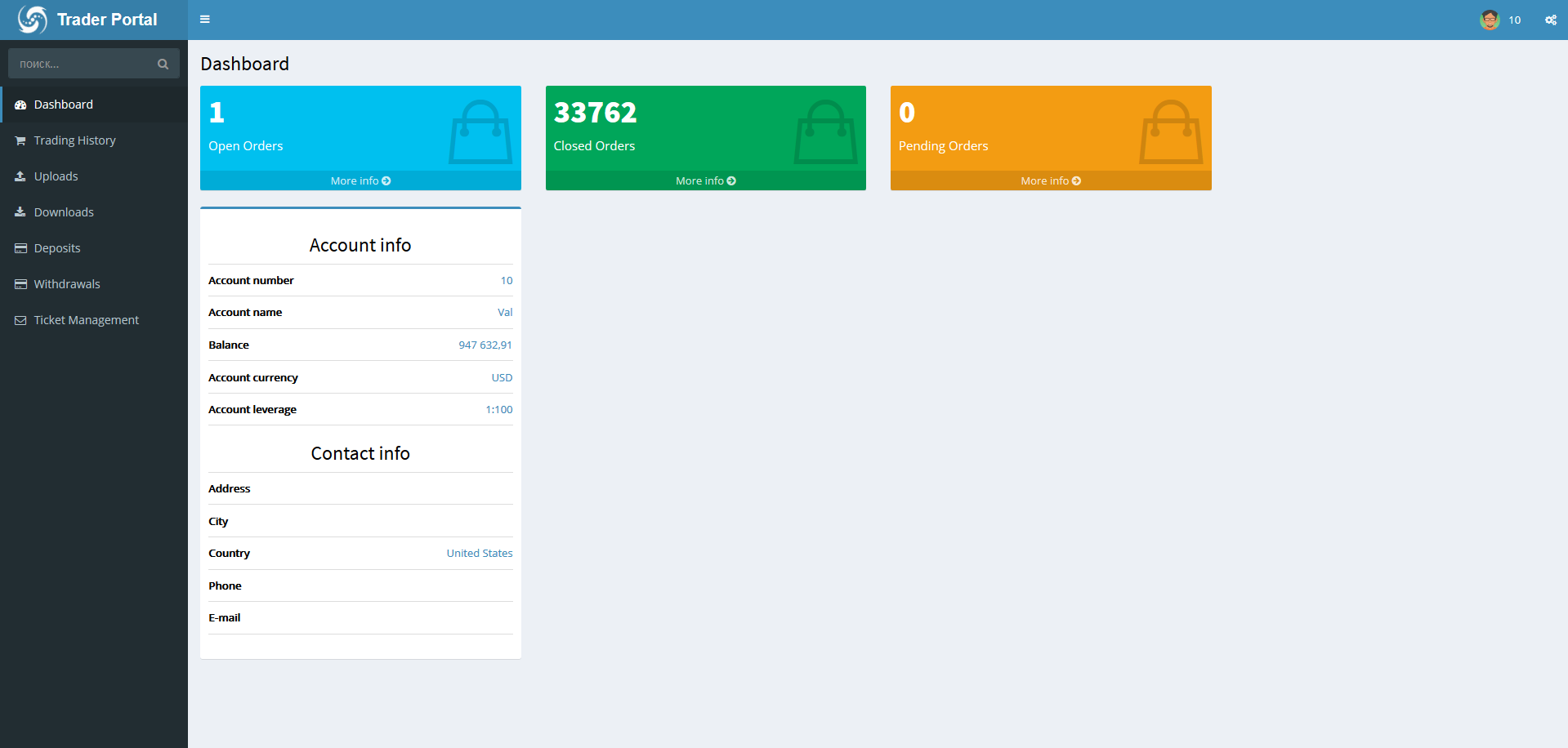Viewport: 1568px width, 748px height.
Task: Open More info for Closed Orders
Action: [705, 180]
